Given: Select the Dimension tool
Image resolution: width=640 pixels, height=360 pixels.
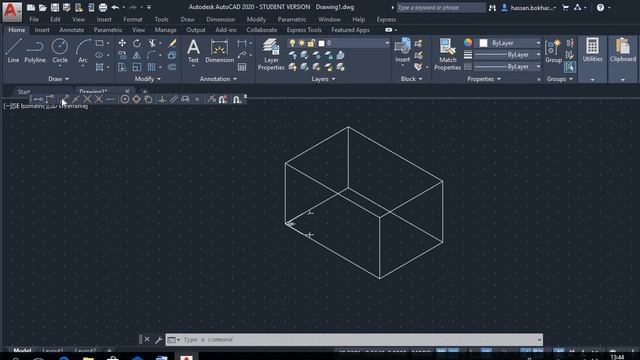Looking at the screenshot, I should (219, 51).
